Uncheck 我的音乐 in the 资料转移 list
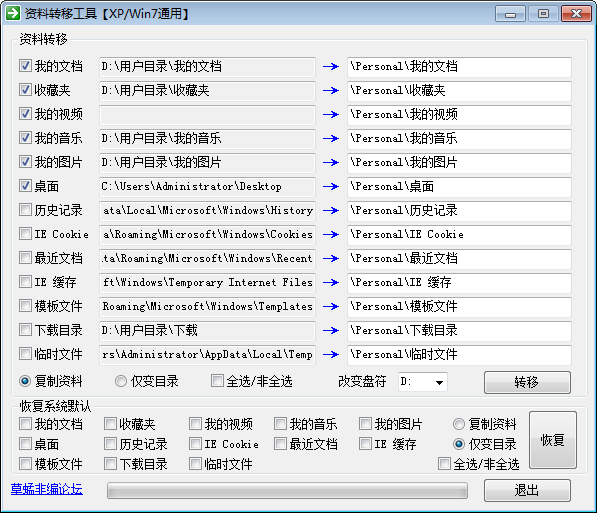597x513 pixels. point(25,138)
